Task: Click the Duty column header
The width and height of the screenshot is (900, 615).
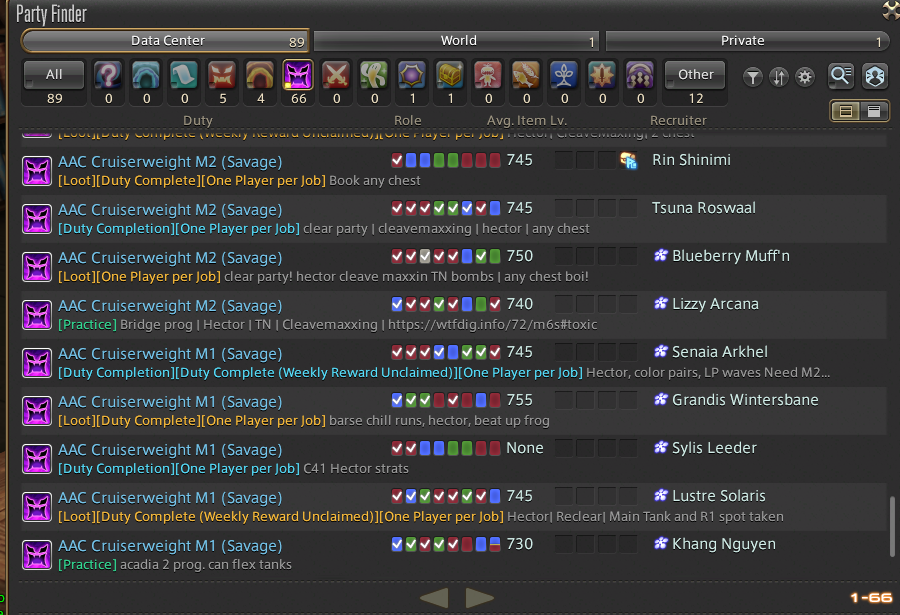Action: point(197,120)
